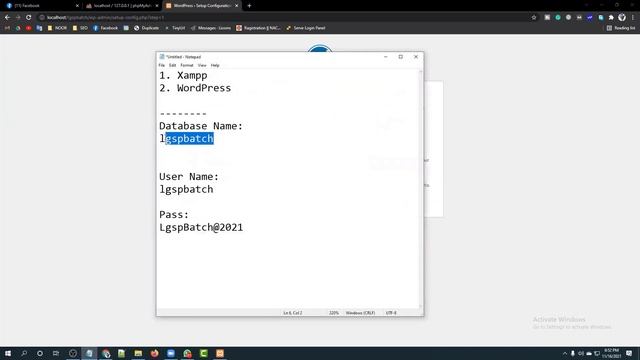Click the 'Database Name:' line in Notepad
This screenshot has width=640, height=360.
[x=201, y=126]
